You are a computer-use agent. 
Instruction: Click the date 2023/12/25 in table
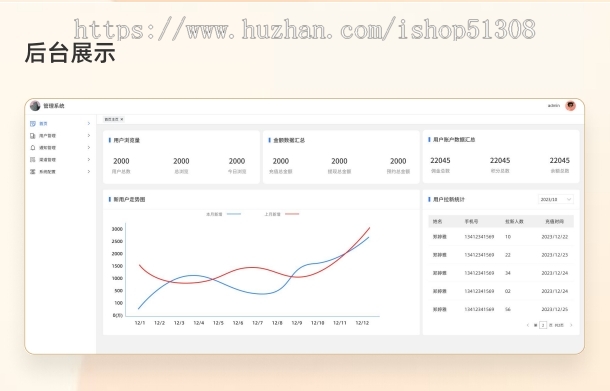pyautogui.click(x=554, y=309)
